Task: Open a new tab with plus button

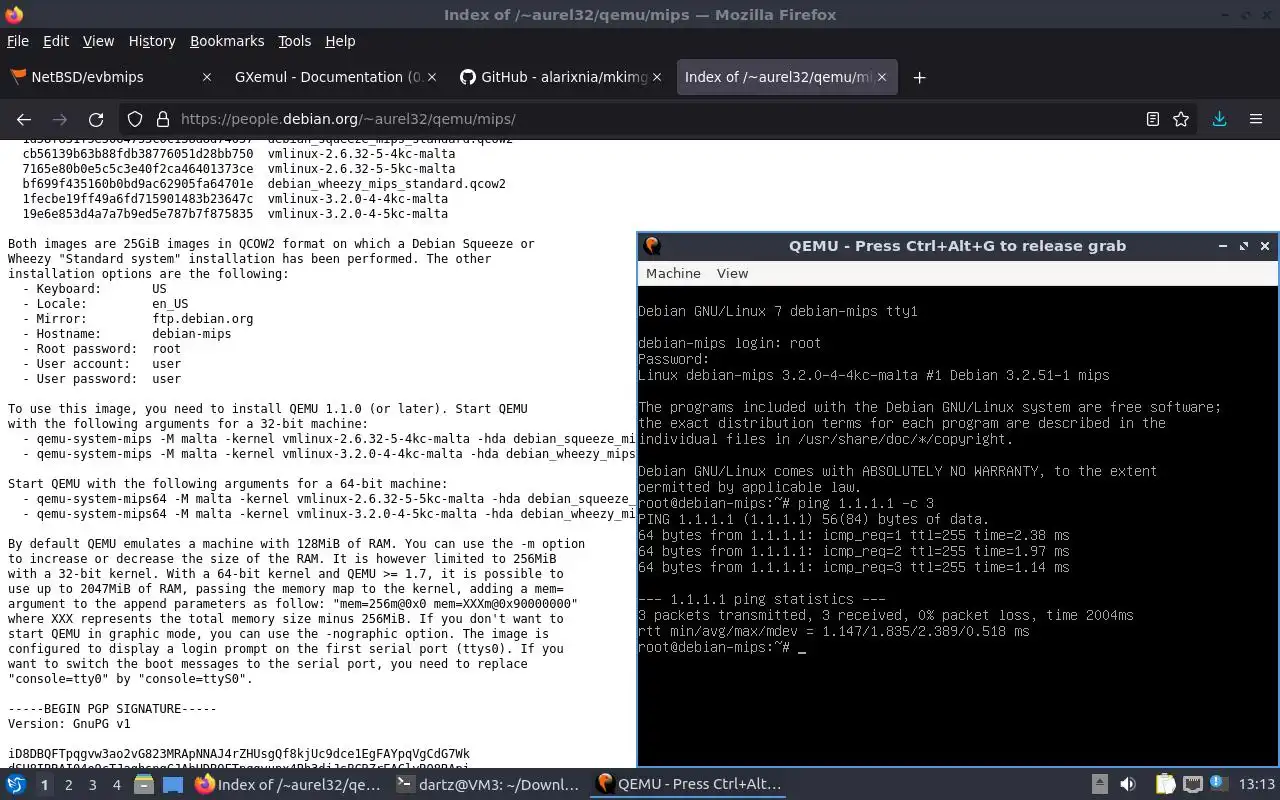Action: (x=919, y=77)
